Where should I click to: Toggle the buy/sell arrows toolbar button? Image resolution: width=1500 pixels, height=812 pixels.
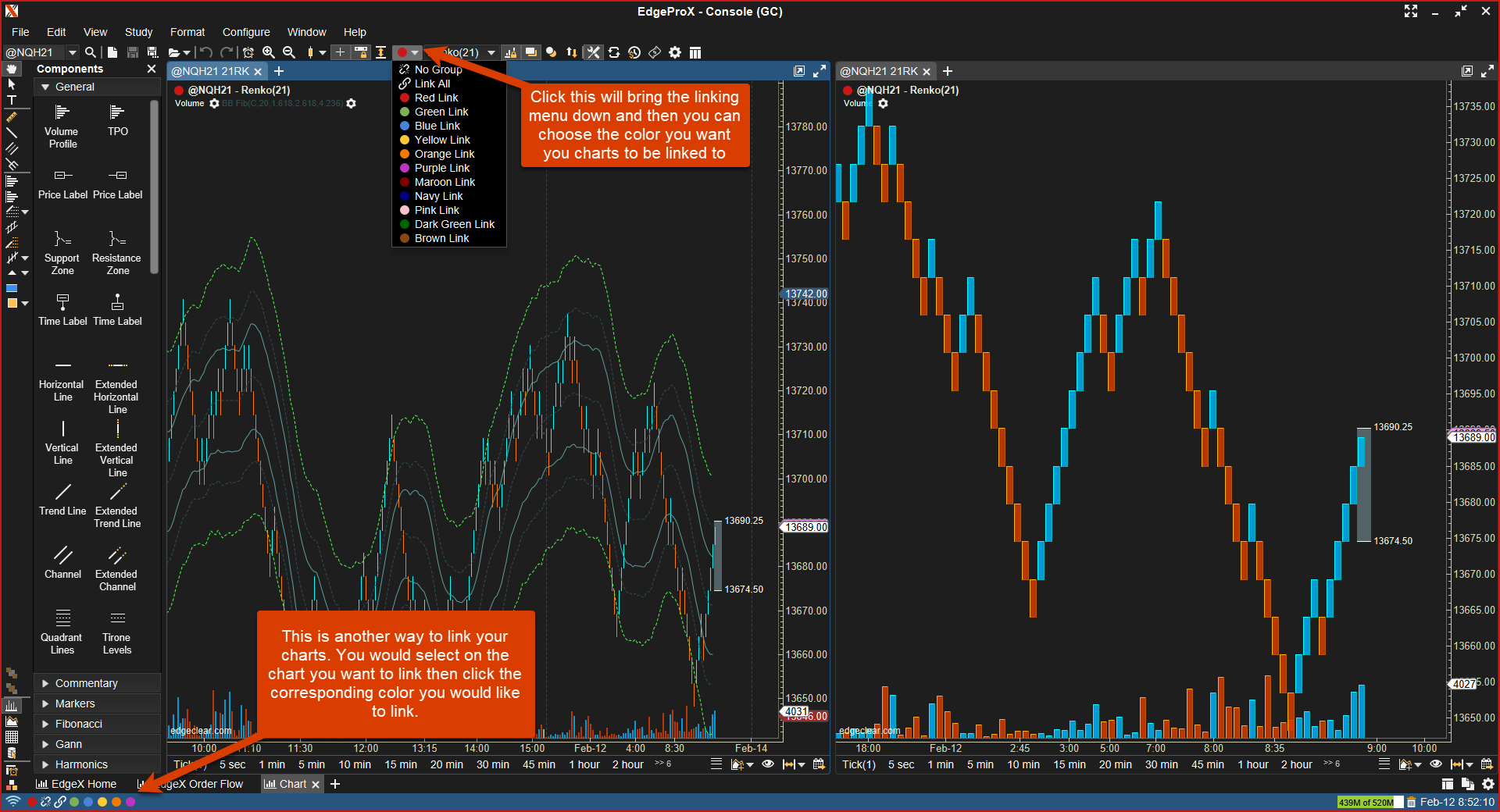tap(572, 52)
